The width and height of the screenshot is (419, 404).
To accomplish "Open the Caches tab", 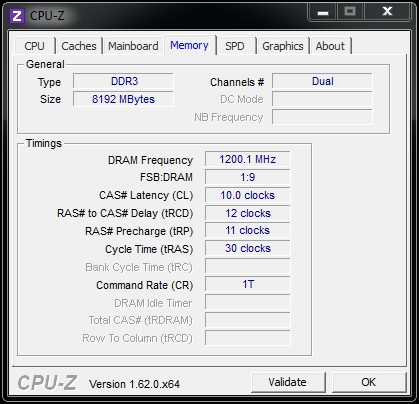I will coord(79,46).
